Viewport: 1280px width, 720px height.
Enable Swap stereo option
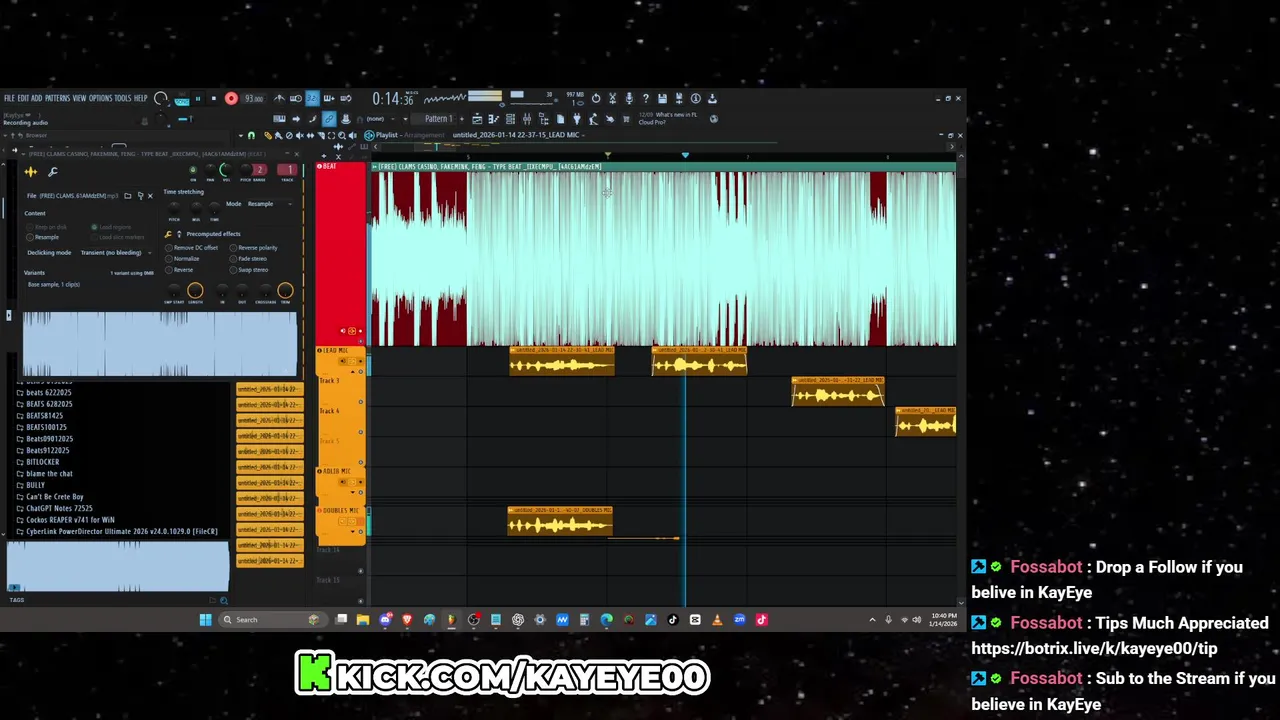tap(249, 270)
